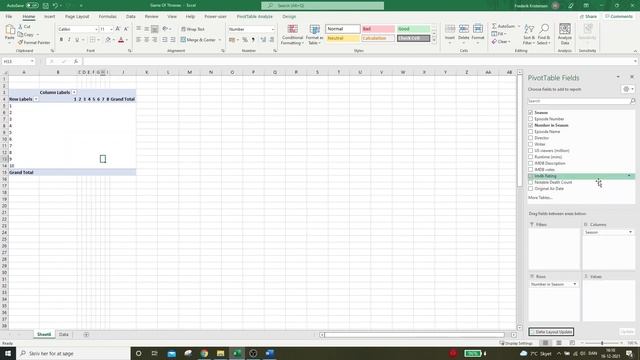Apply percent style format

[x=245, y=40]
